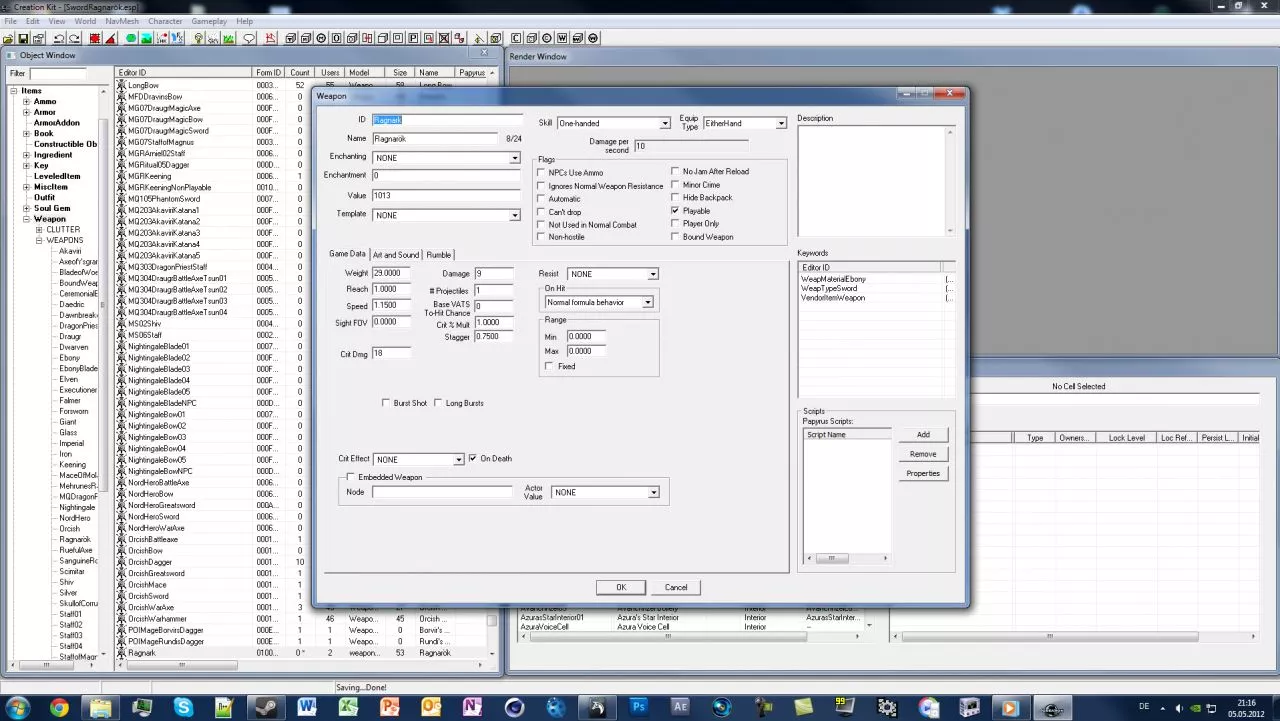
Task: Click the Object Window Filter box
Action: pos(58,74)
